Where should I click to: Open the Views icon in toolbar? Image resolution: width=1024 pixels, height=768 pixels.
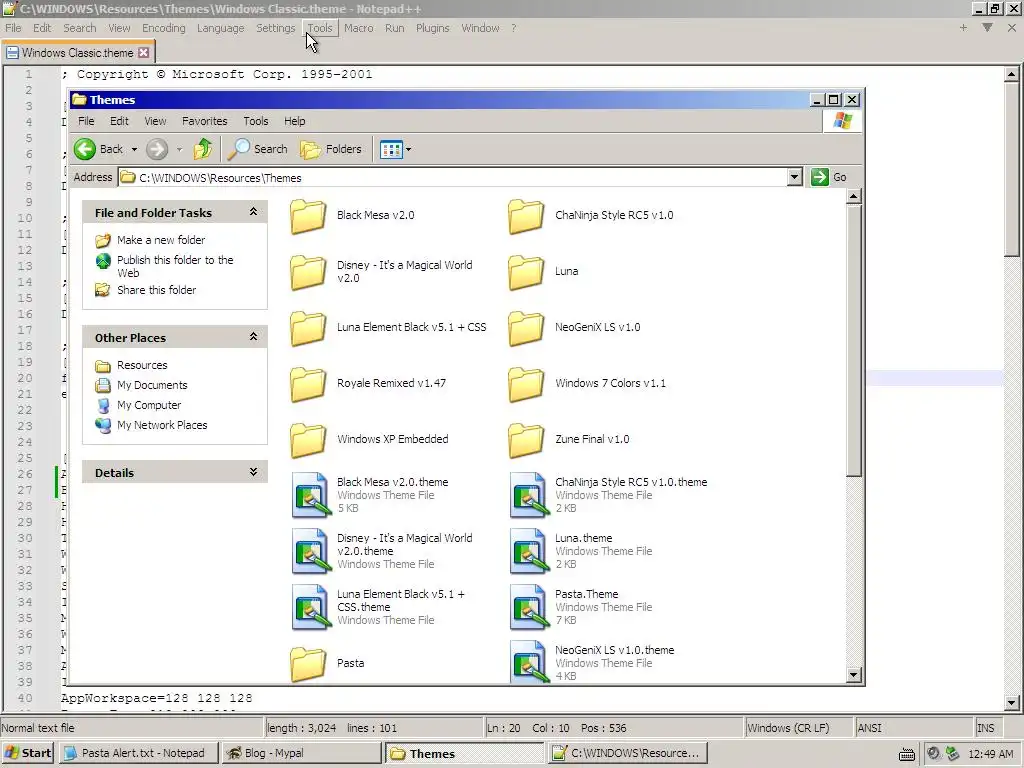(391, 150)
